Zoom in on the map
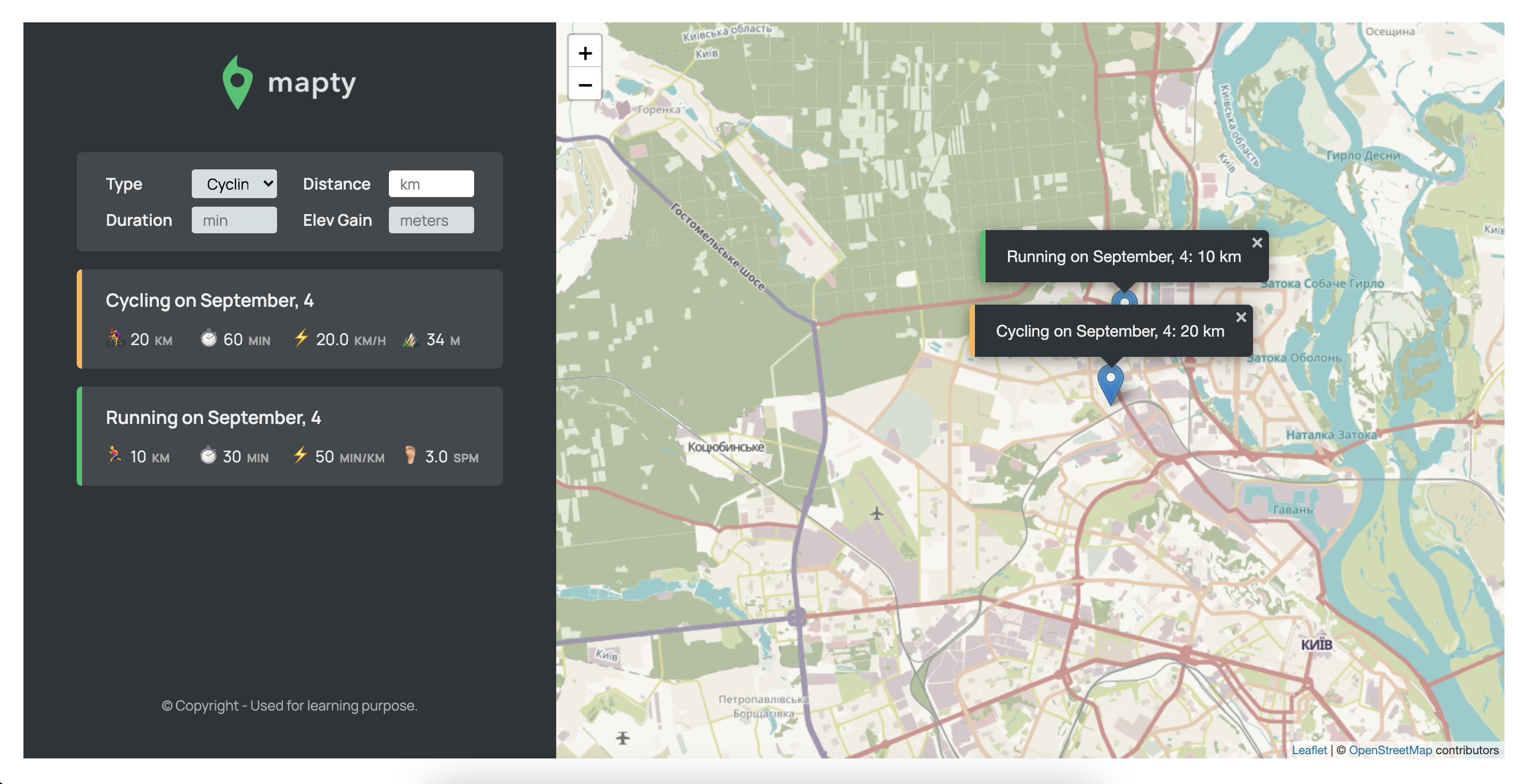Image resolution: width=1513 pixels, height=784 pixels. (x=585, y=53)
